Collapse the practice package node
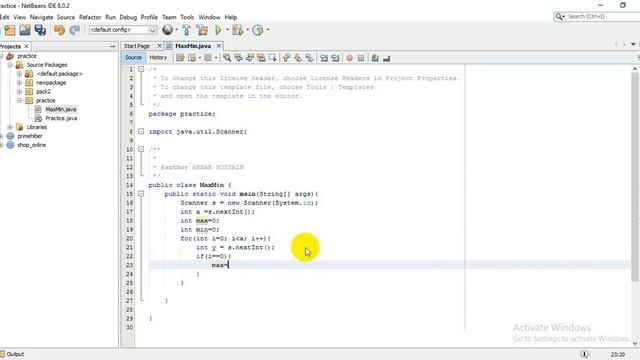This screenshot has width=640, height=360. pyautogui.click(x=19, y=100)
